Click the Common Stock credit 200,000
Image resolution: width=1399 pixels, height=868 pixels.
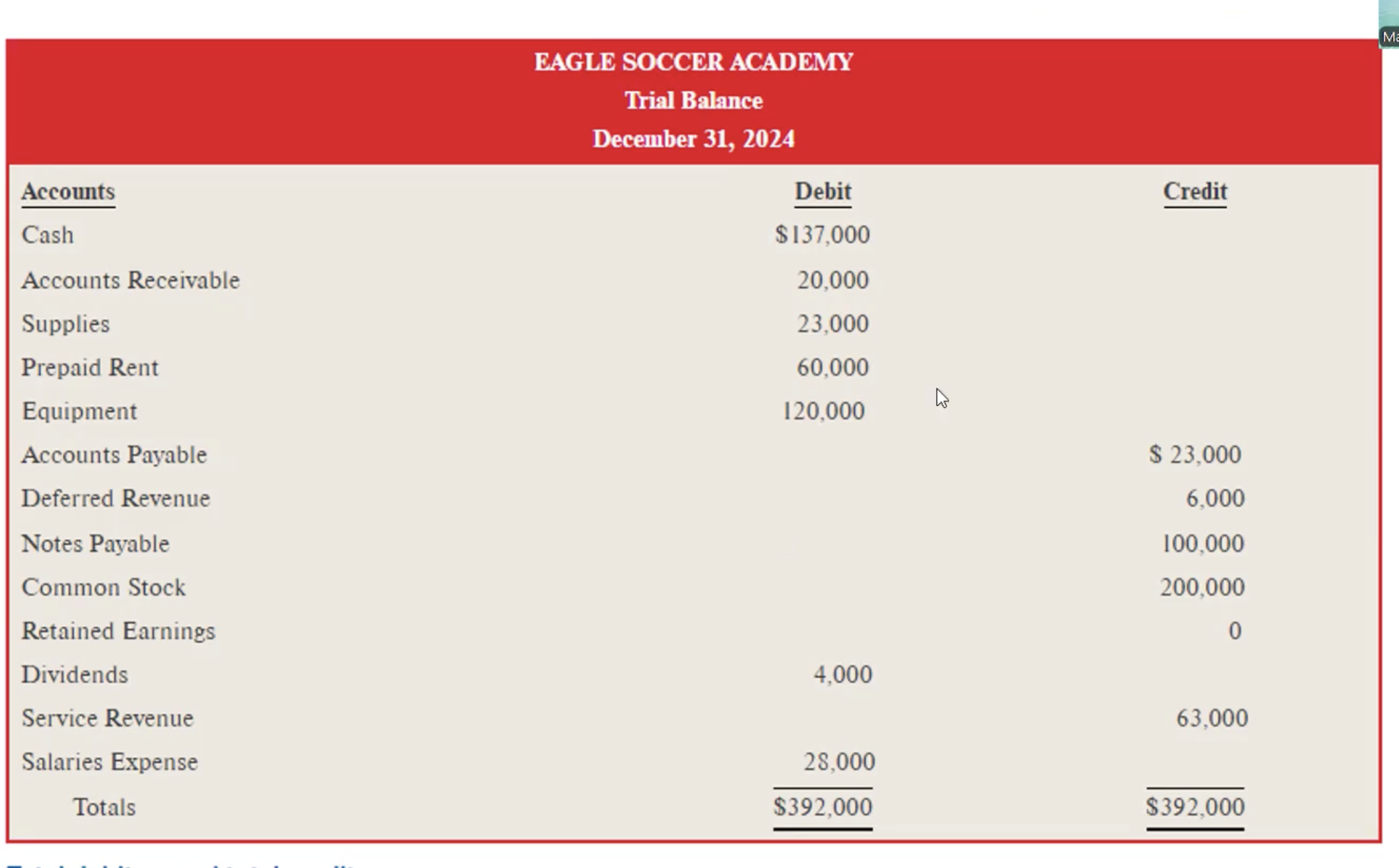click(x=1202, y=587)
